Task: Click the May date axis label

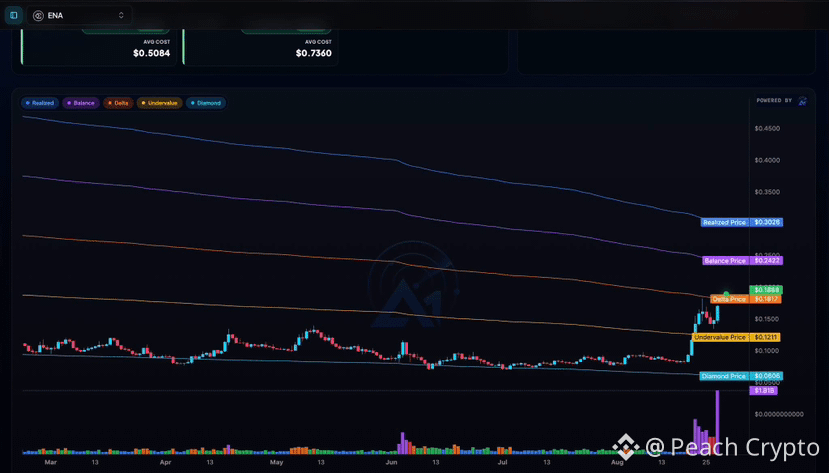Action: (x=277, y=462)
